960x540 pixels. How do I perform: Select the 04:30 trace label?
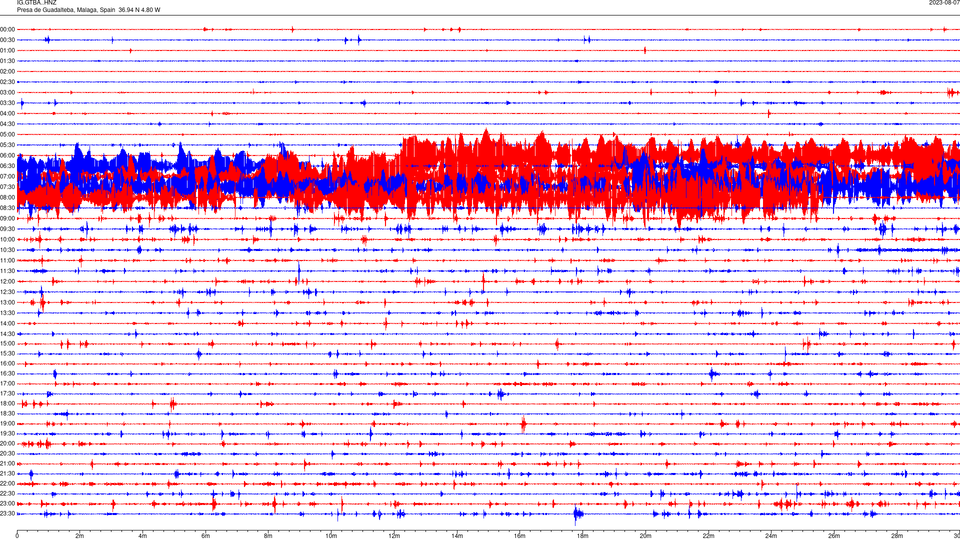[x=7, y=124]
